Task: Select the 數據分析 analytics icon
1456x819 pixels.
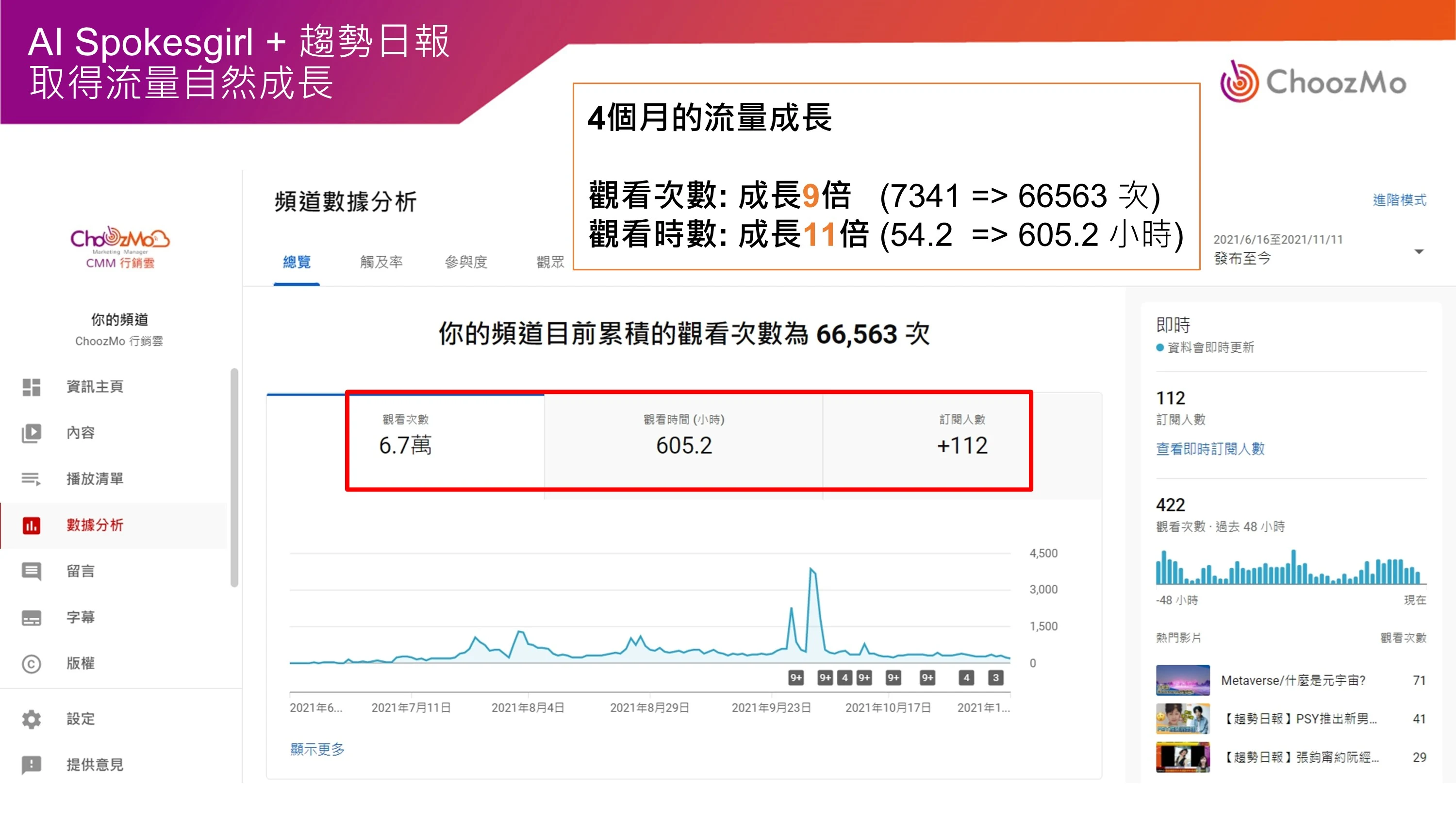Action: 31,525
